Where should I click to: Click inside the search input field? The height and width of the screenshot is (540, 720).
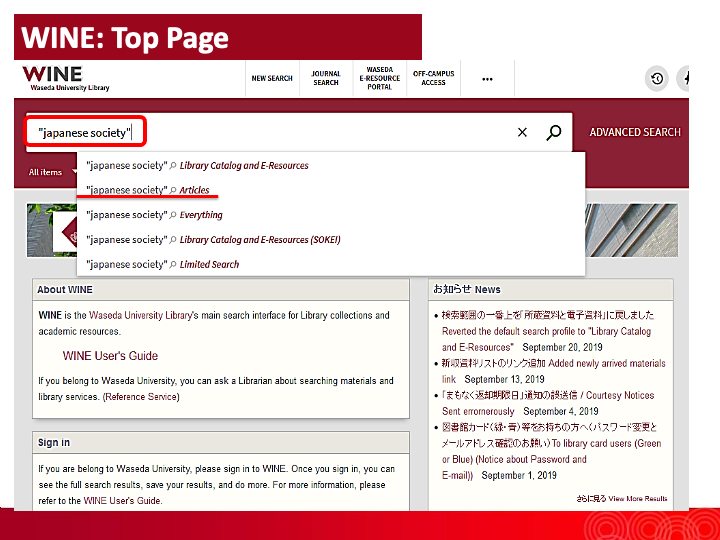320,132
